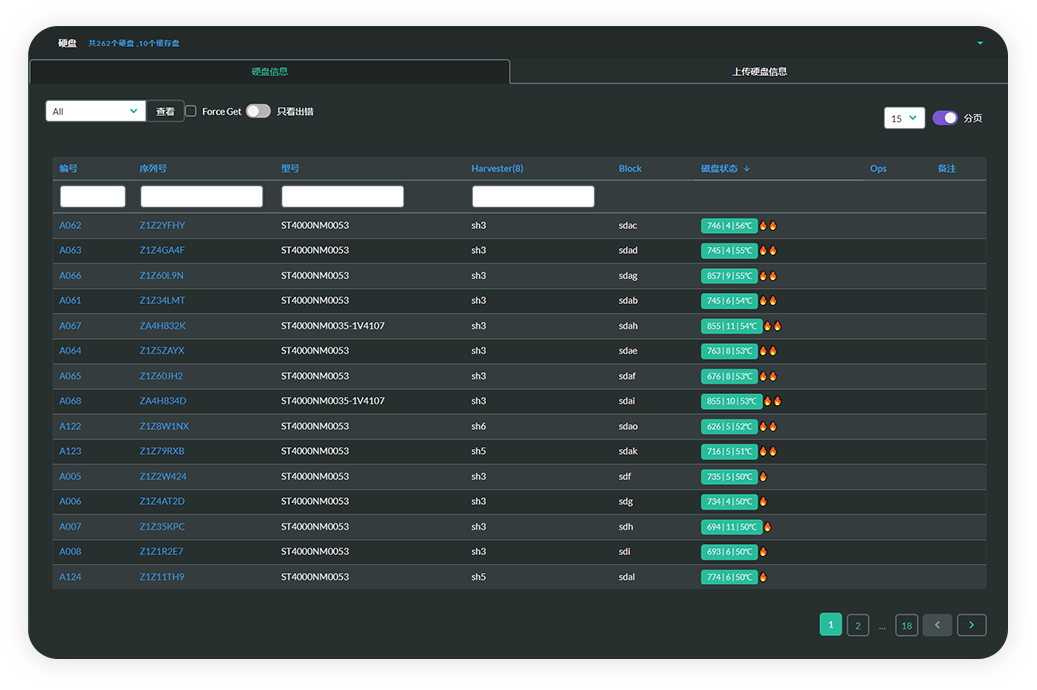Focus the 序列号 filter input field
Viewport: 1037px width, 690px height.
pos(202,196)
